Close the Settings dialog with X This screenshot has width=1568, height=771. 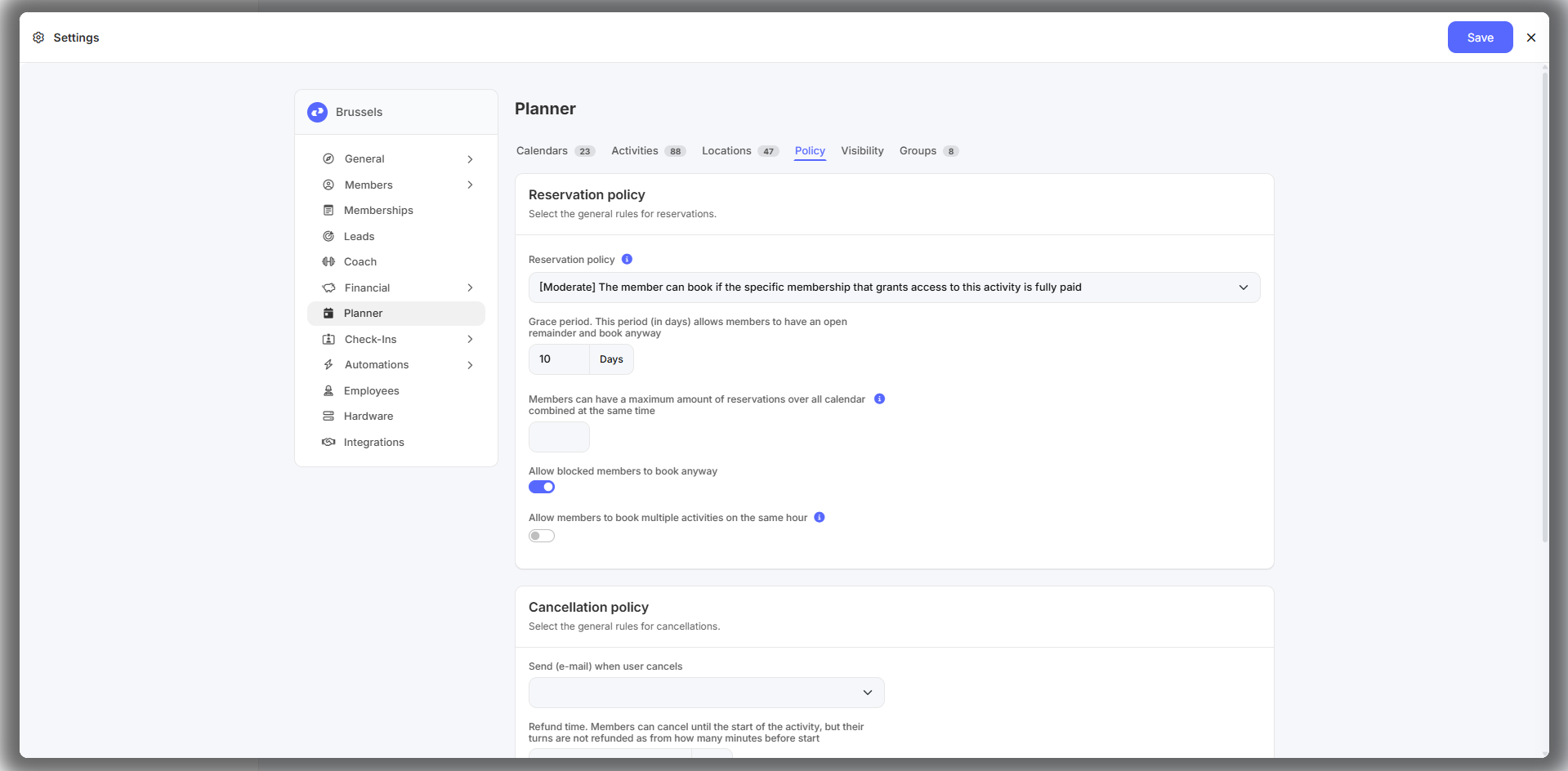tap(1531, 38)
